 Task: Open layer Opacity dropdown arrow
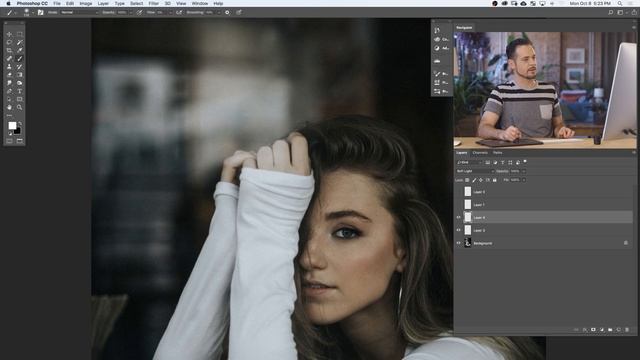point(524,171)
